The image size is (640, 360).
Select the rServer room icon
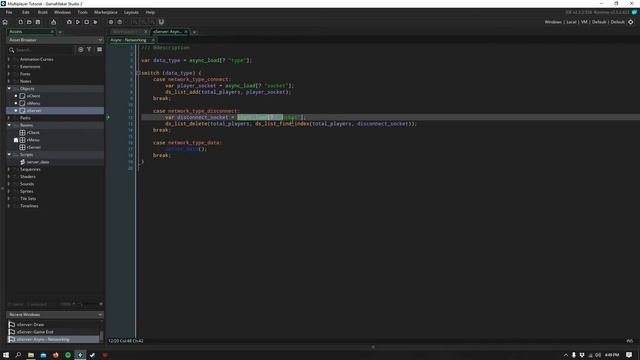click(22, 147)
